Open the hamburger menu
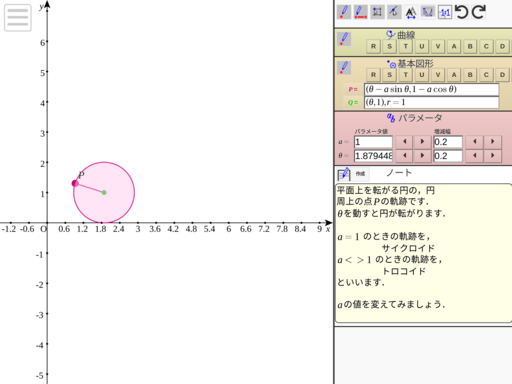The image size is (512, 384). (18, 18)
